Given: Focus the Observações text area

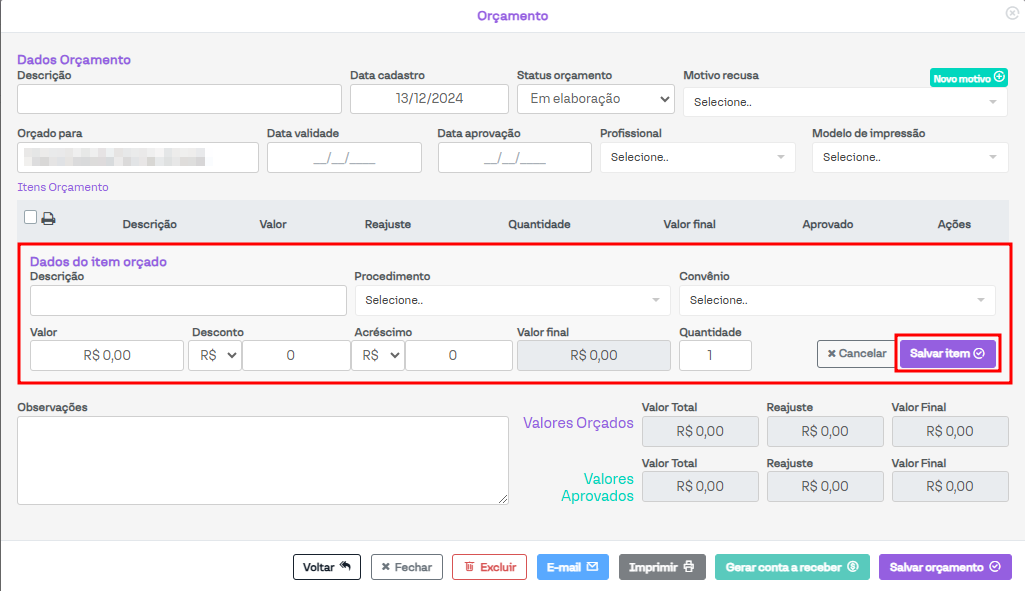Looking at the screenshot, I should coord(263,460).
